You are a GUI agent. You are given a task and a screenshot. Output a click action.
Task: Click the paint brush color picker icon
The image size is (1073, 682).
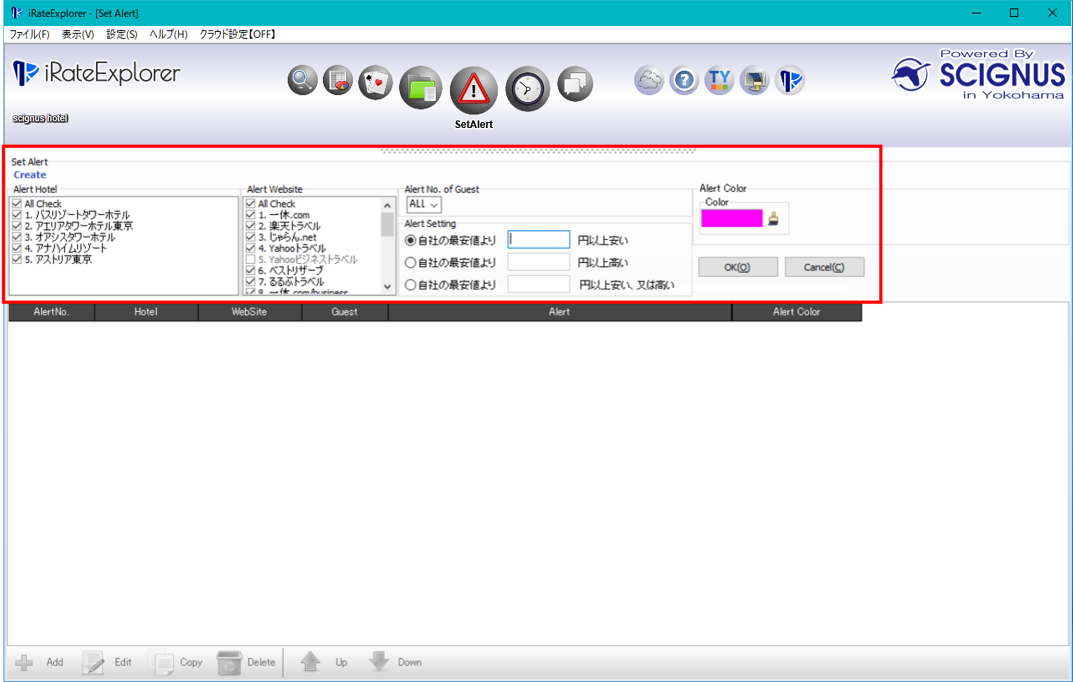[773, 219]
